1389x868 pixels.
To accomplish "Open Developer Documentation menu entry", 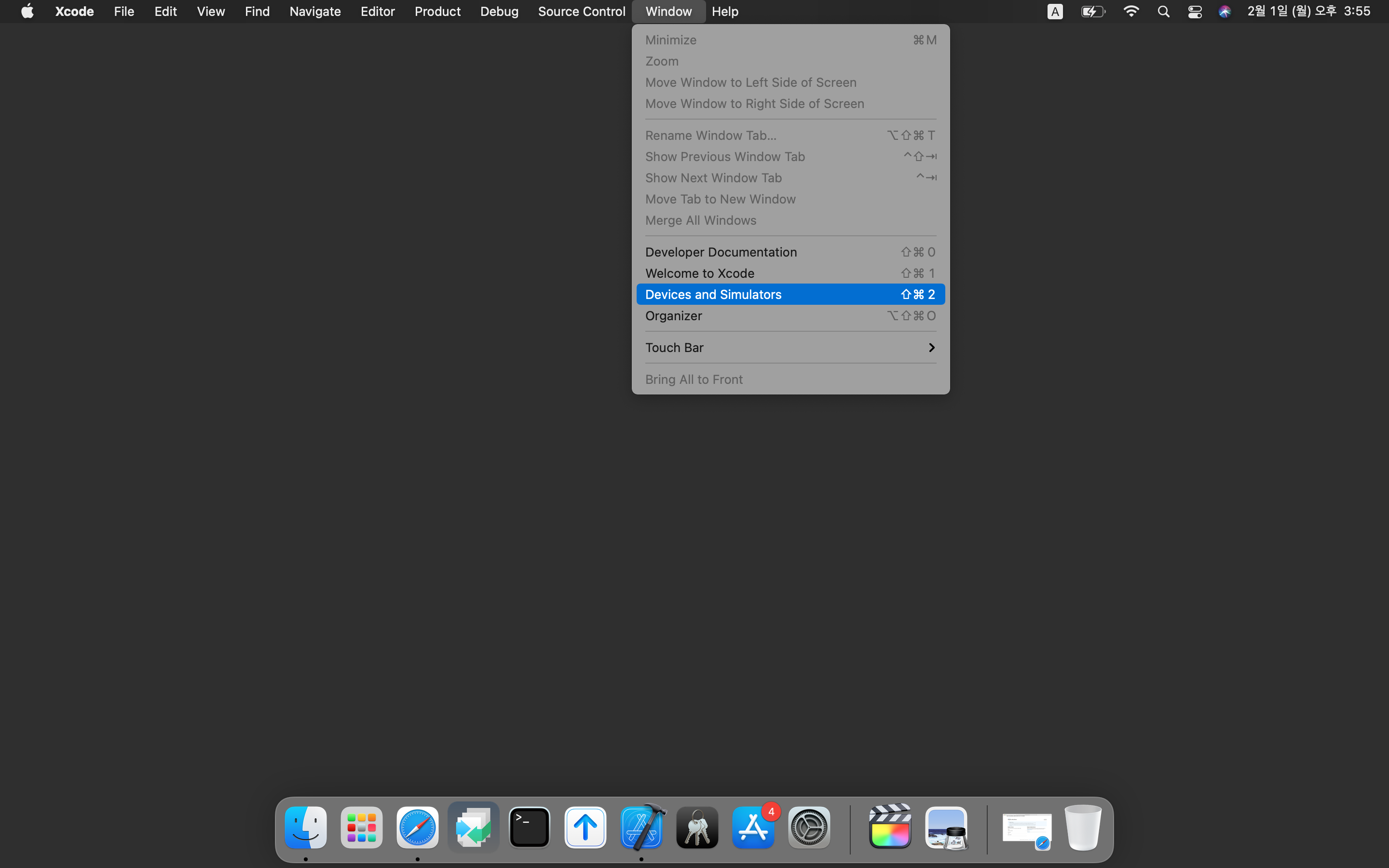I will [x=790, y=252].
